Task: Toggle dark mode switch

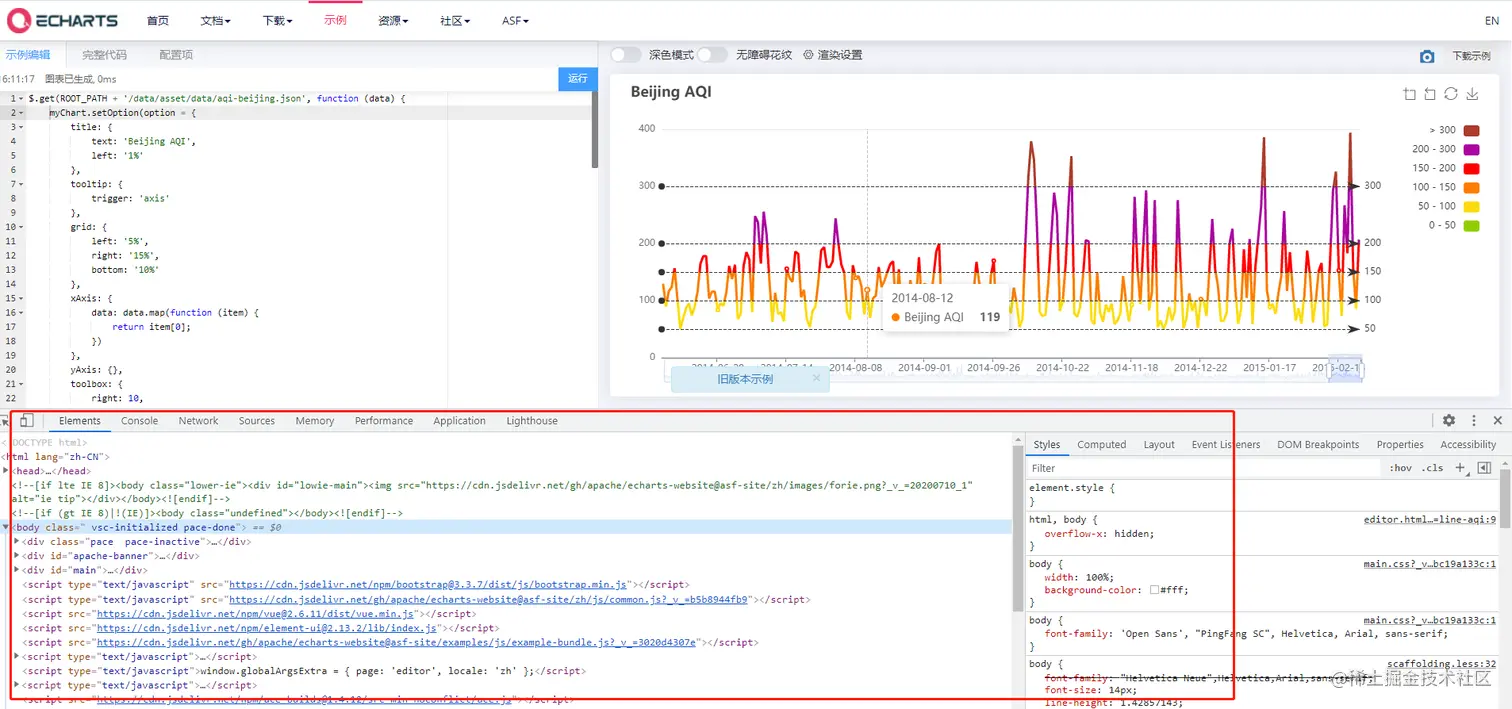Action: pyautogui.click(x=625, y=55)
